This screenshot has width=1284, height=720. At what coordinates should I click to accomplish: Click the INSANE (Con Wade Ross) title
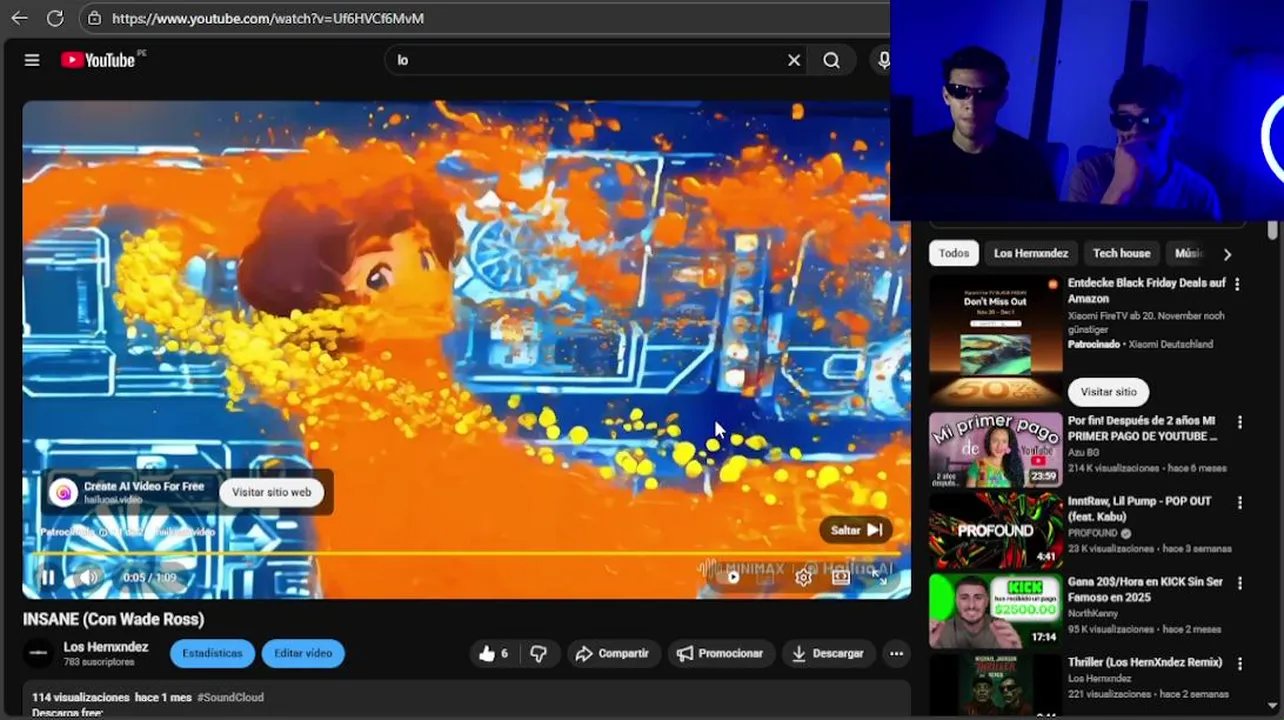(x=113, y=619)
